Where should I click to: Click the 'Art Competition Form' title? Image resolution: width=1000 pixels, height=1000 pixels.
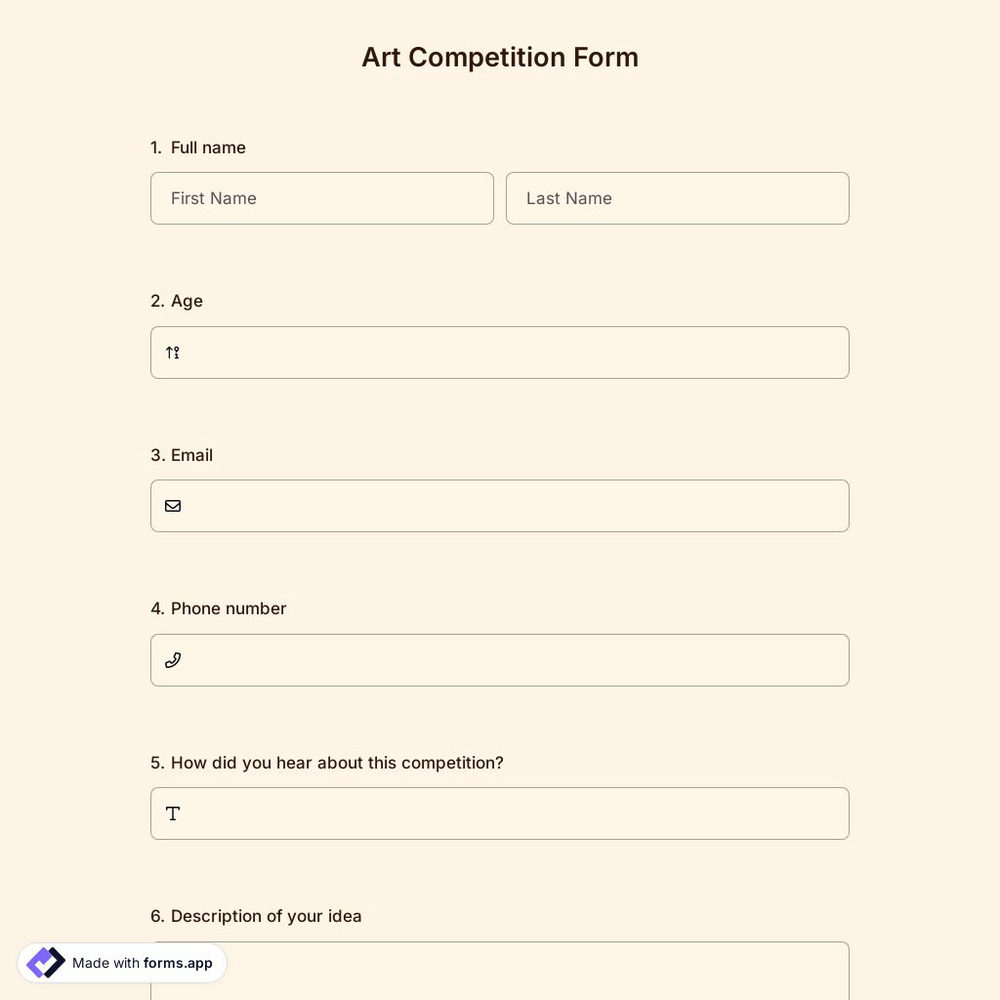pyautogui.click(x=500, y=57)
